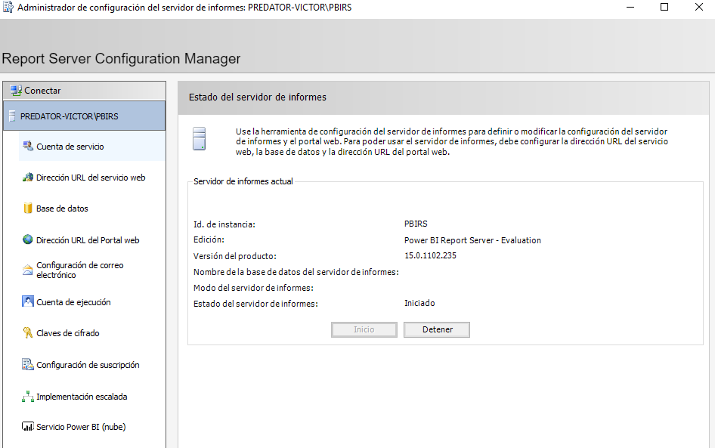Click the Configuración de suscripción icon
This screenshot has width=716, height=448.
[x=27, y=365]
